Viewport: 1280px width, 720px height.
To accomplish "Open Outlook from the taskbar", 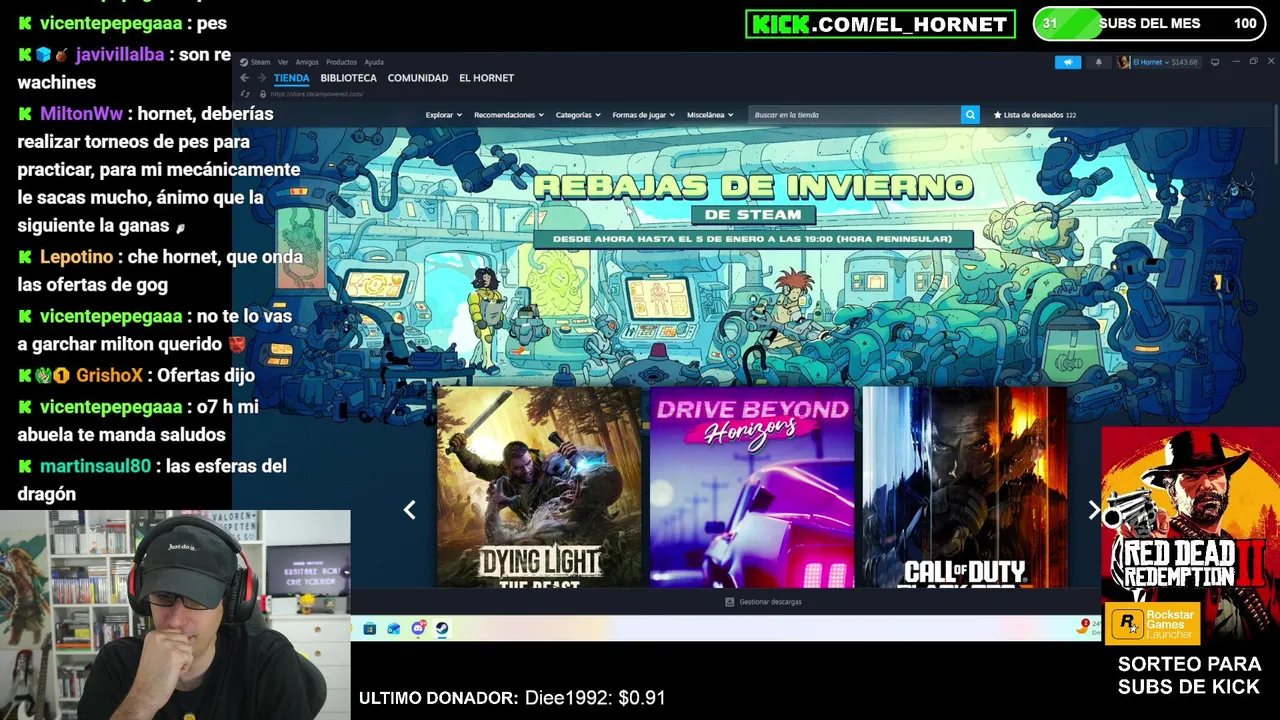I will 394,629.
